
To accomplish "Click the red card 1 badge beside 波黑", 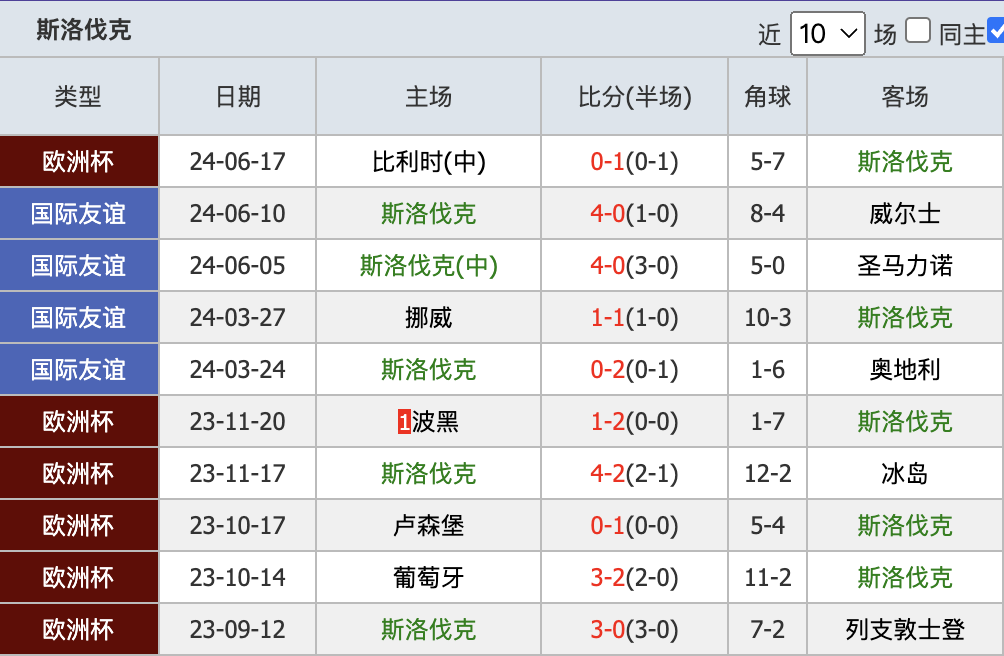I will [404, 422].
